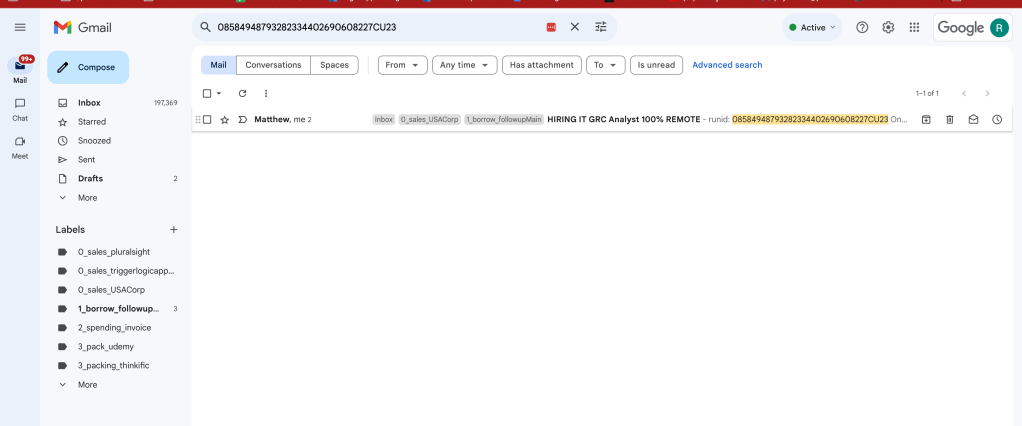This screenshot has height=426, width=1022.
Task: Switch to the Conversations tab
Action: click(273, 65)
